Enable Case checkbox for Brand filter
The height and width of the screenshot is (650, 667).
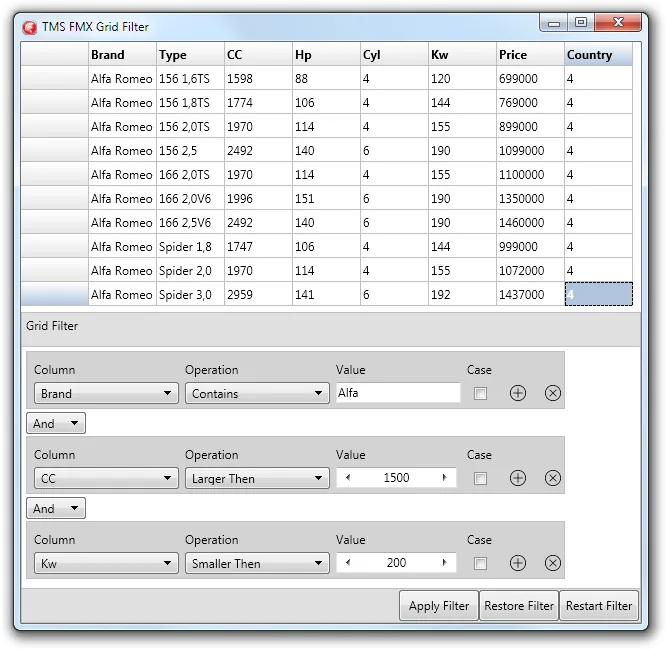tap(480, 393)
